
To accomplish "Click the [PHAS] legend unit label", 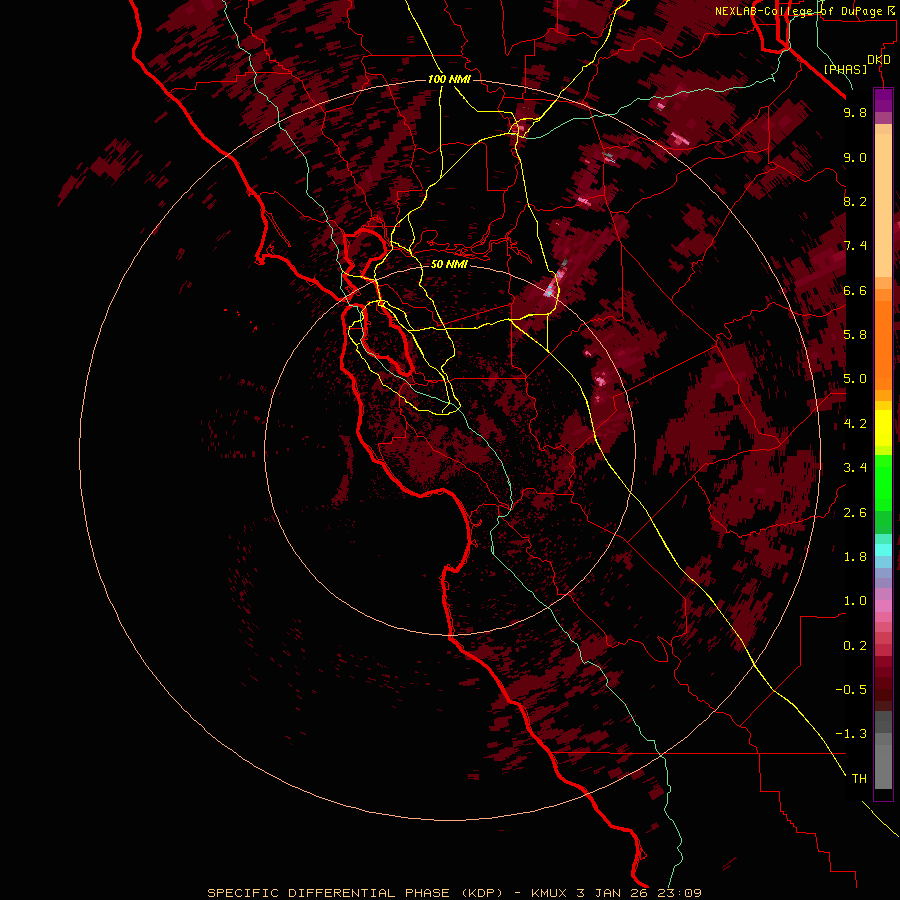I will coord(845,70).
